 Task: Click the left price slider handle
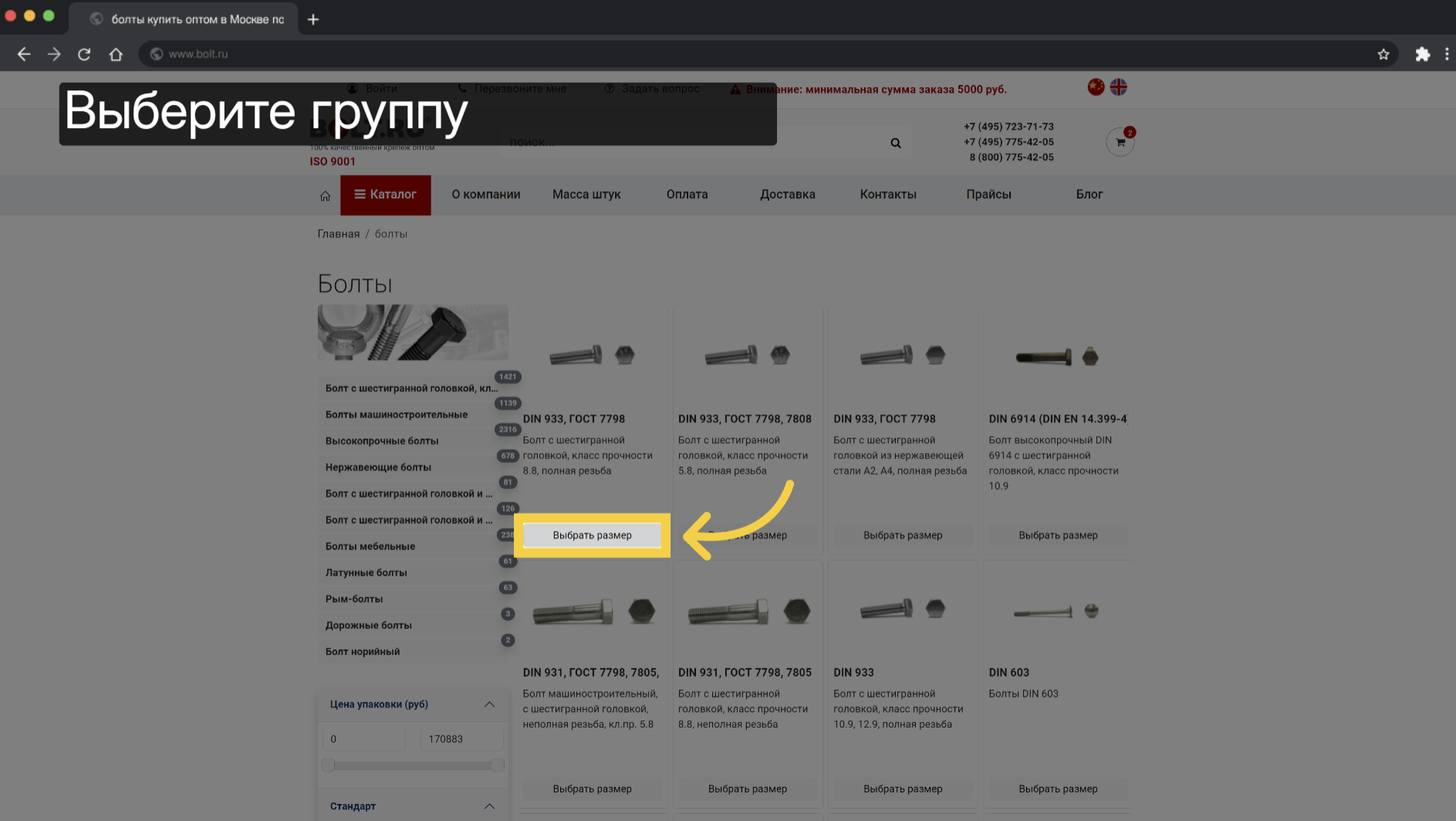pos(329,765)
